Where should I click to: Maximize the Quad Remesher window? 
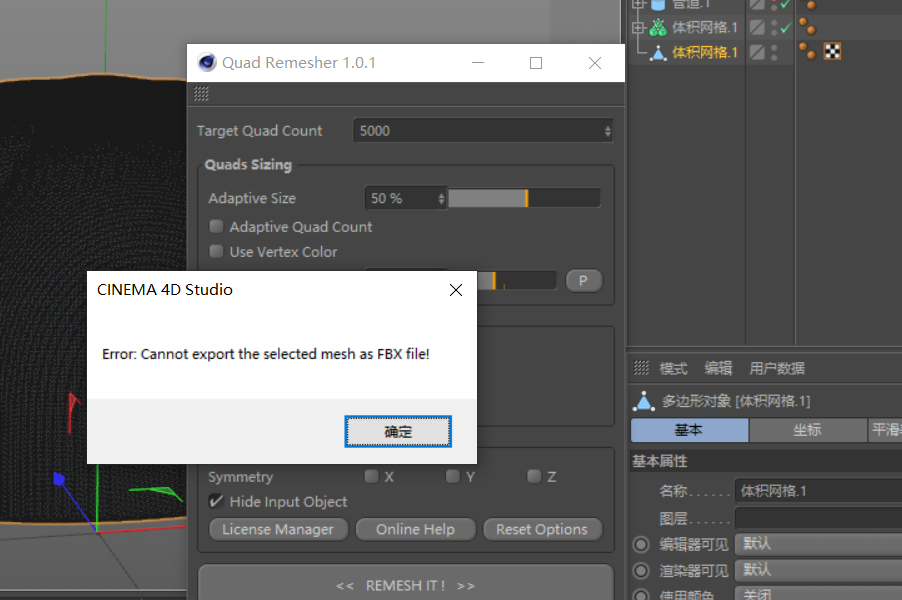click(x=536, y=63)
